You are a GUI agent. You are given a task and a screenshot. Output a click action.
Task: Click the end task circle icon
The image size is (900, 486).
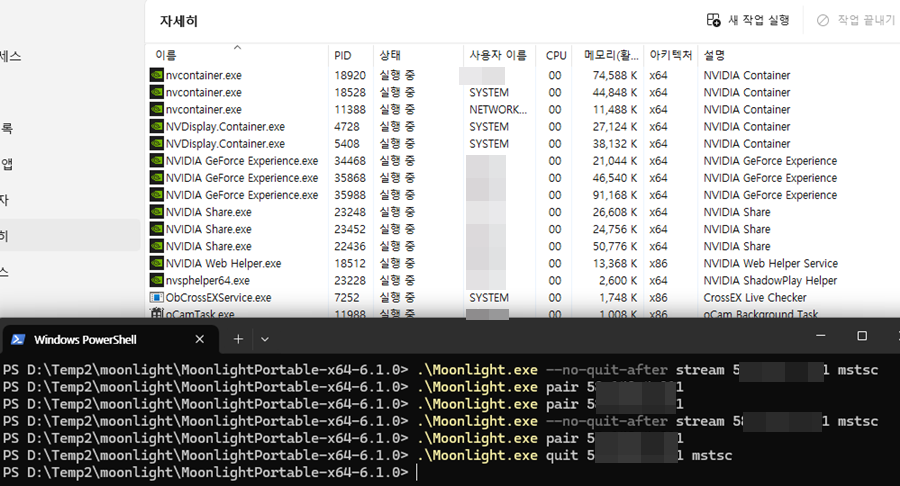(823, 21)
